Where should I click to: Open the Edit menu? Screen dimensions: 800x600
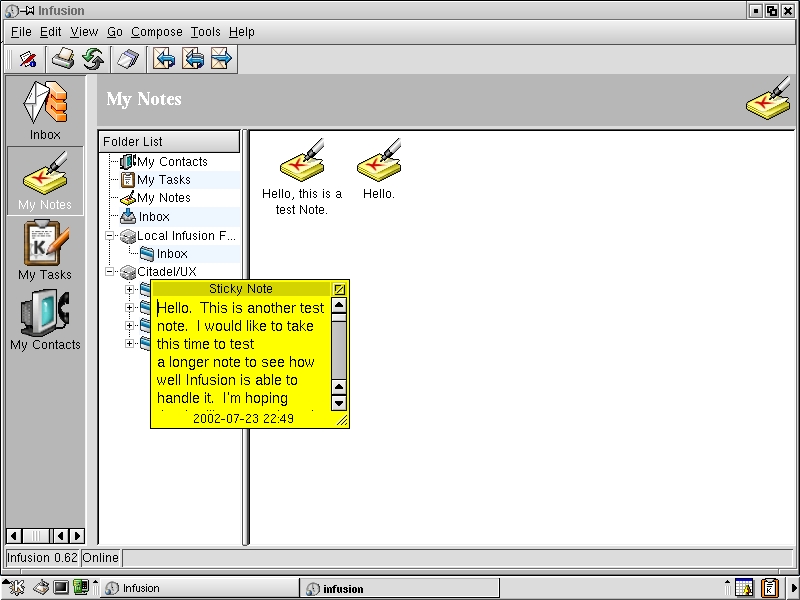click(x=51, y=32)
